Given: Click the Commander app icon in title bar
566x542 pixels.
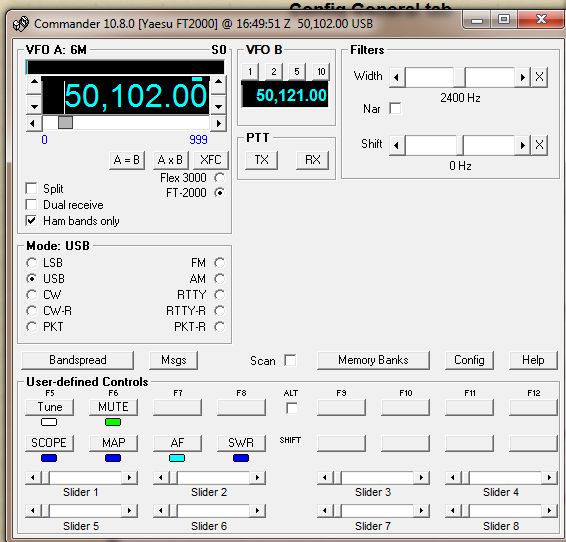Looking at the screenshot, I should pos(21,24).
